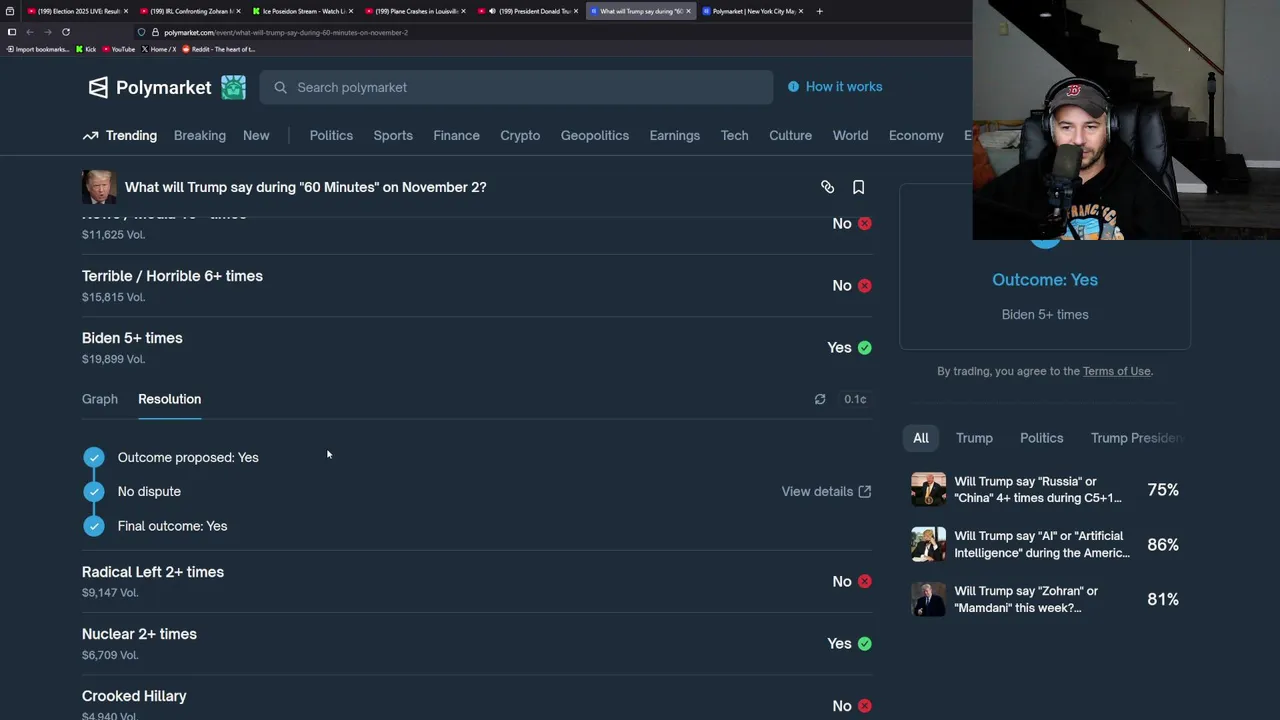The width and height of the screenshot is (1280, 720).
Task: Click the magnifier icon in the search bar
Action: 281,87
